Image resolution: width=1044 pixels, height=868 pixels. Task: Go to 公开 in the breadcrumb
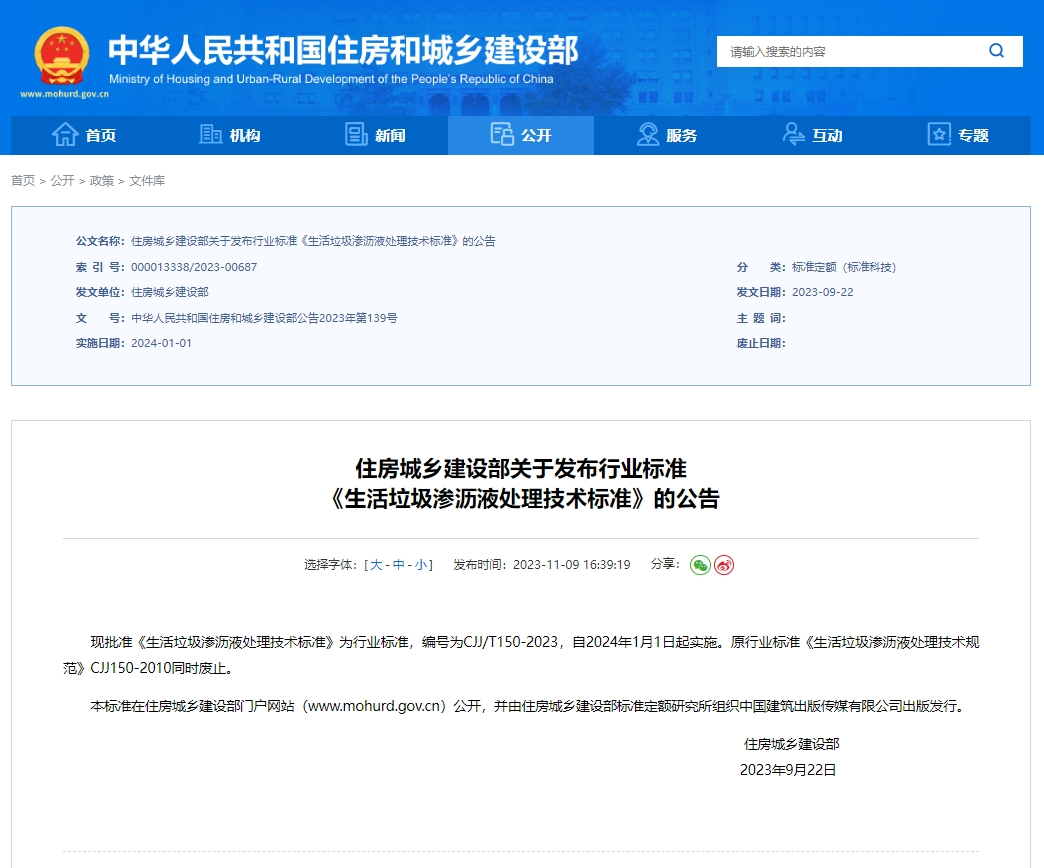63,180
